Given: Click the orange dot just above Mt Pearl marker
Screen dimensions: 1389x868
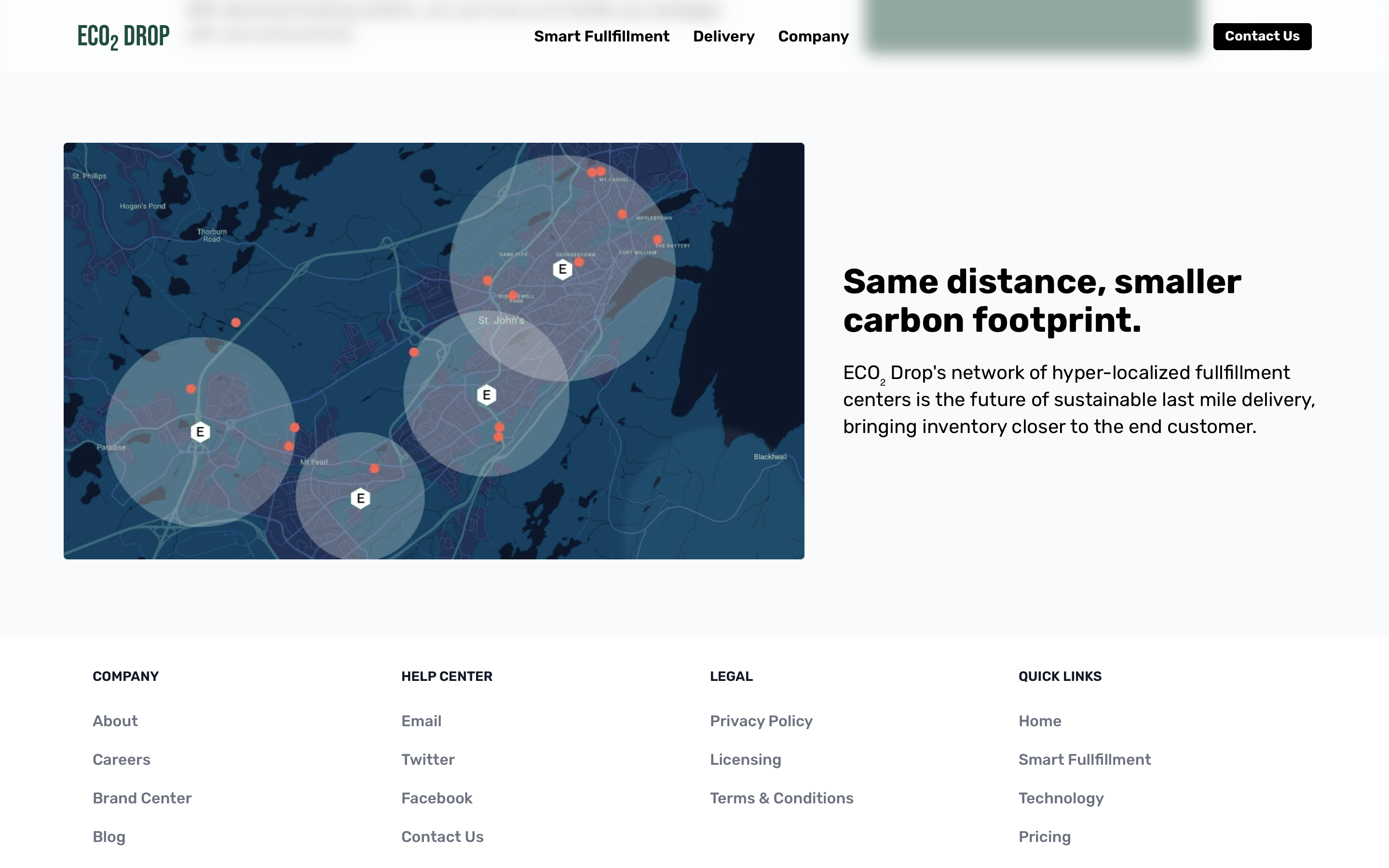Looking at the screenshot, I should click(374, 468).
